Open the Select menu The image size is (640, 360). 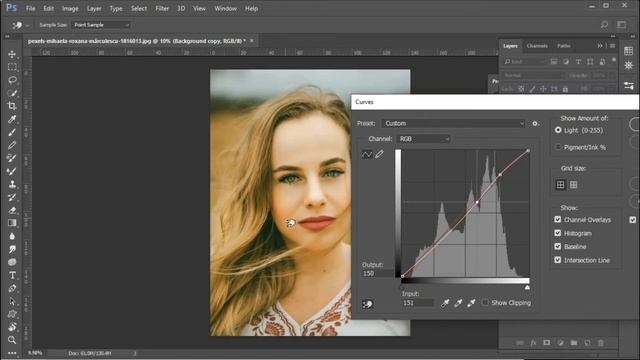139,8
